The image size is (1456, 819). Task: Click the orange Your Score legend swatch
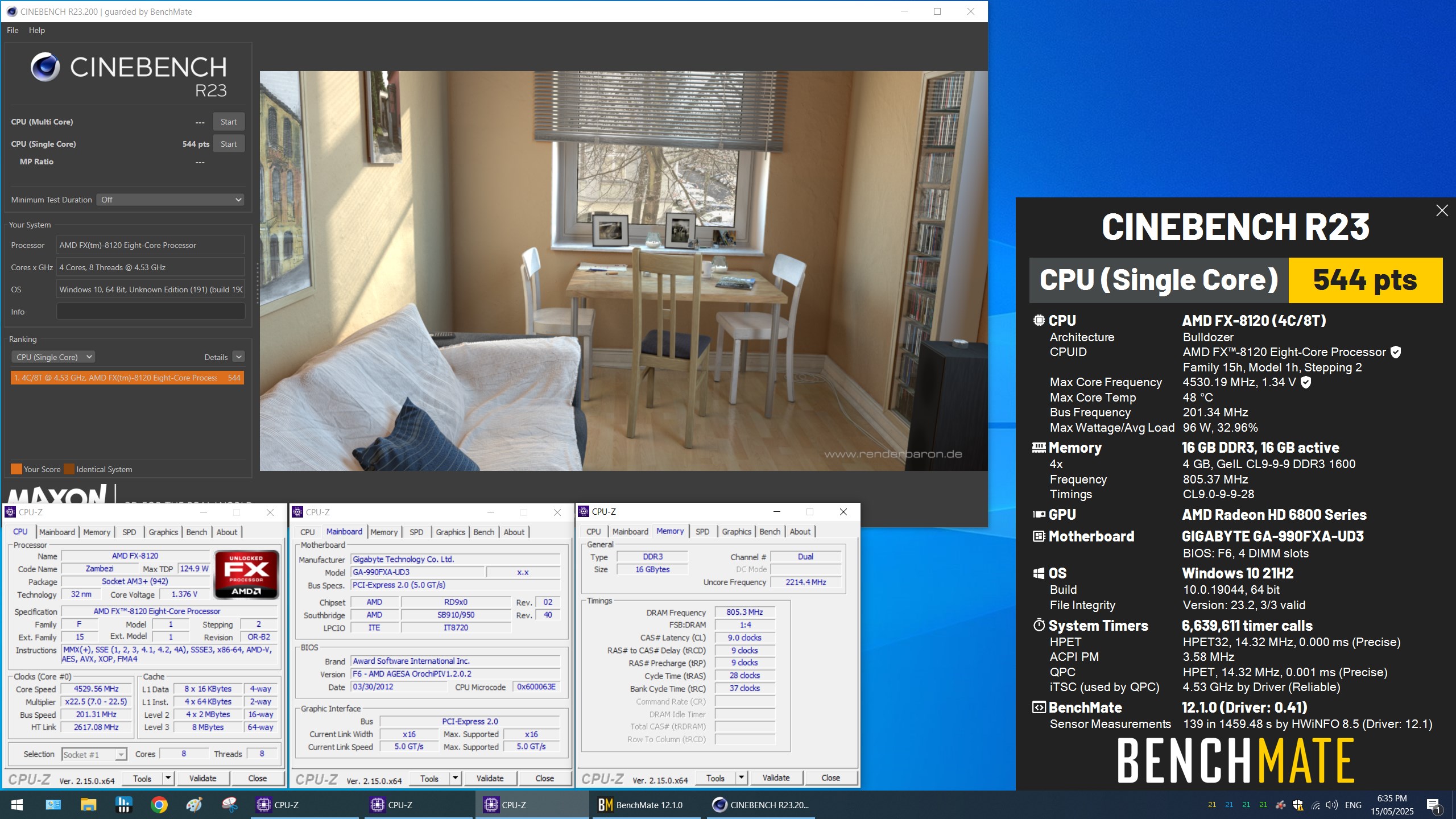click(x=16, y=469)
